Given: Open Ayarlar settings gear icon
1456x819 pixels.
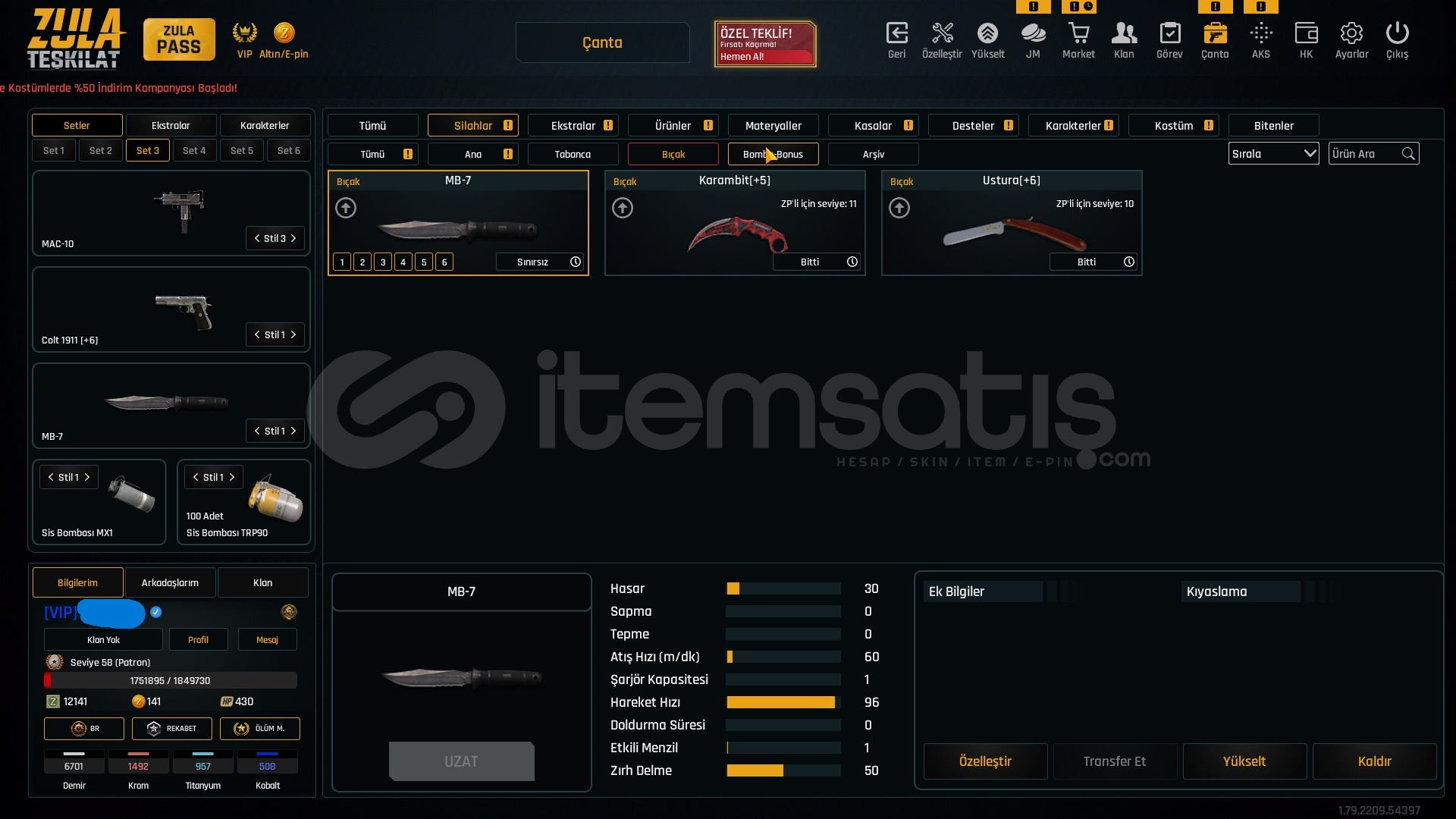Looking at the screenshot, I should tap(1351, 34).
